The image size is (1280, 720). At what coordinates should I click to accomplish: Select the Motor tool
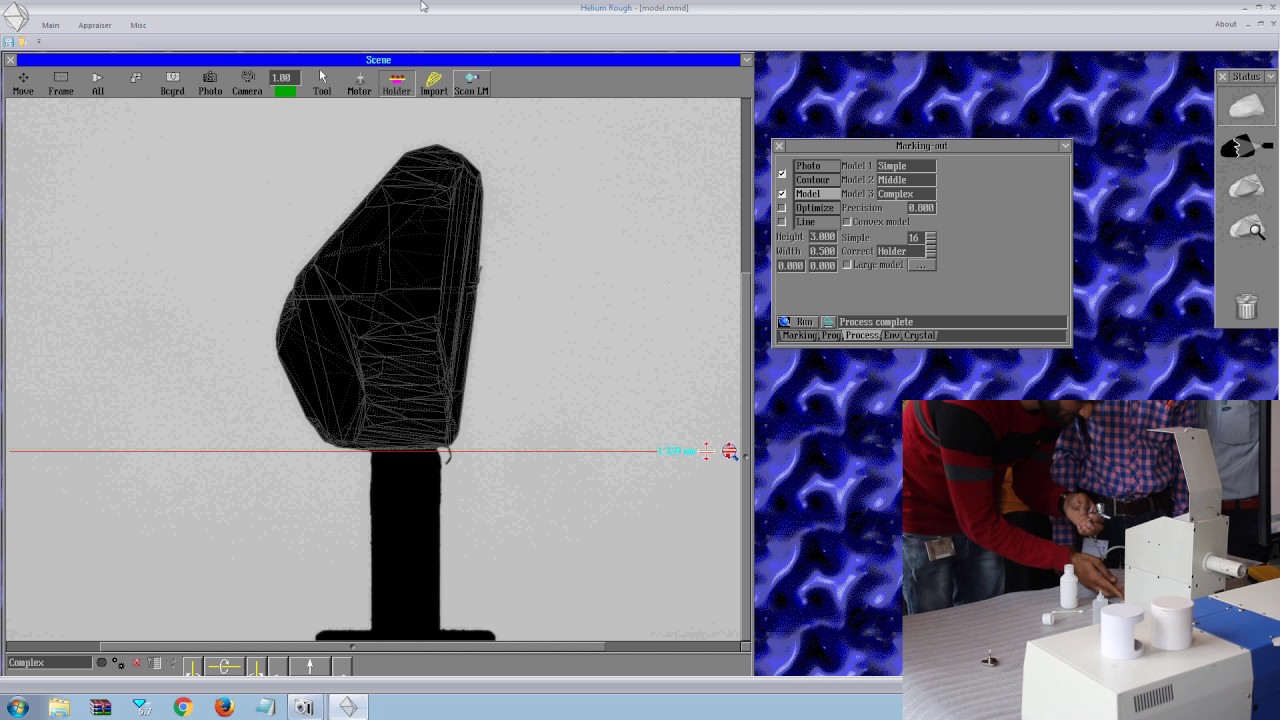(x=359, y=84)
